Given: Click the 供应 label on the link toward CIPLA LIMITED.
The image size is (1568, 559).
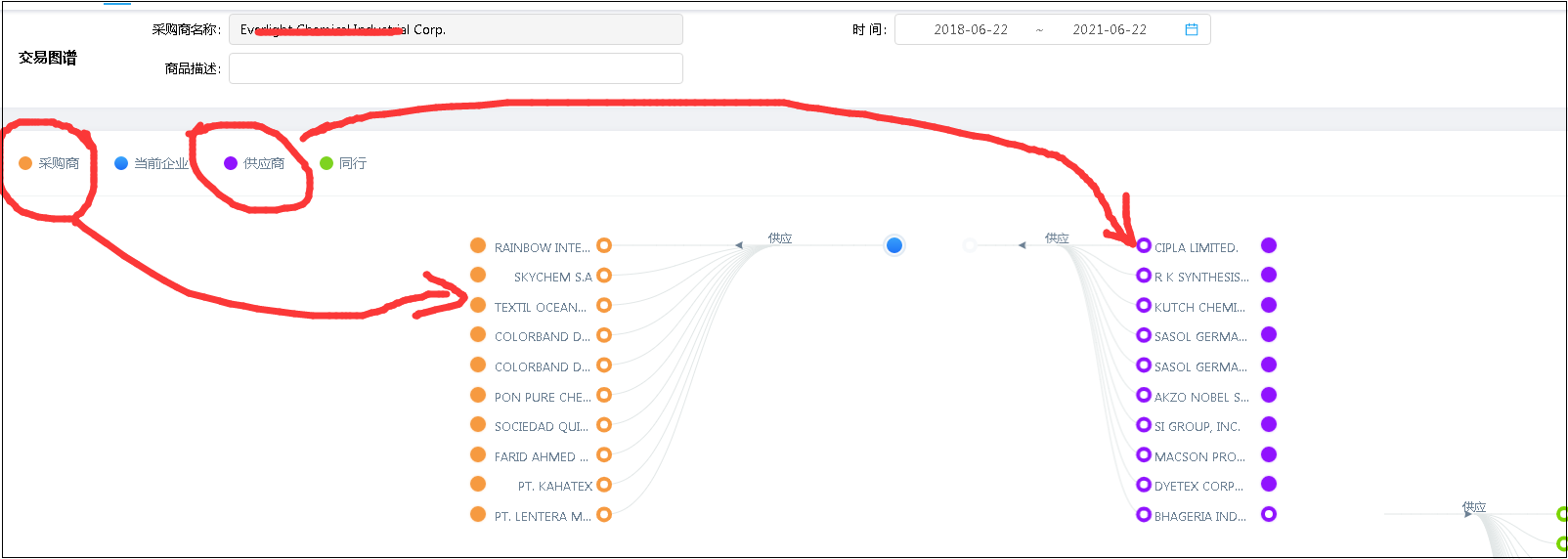Looking at the screenshot, I should click(1057, 237).
